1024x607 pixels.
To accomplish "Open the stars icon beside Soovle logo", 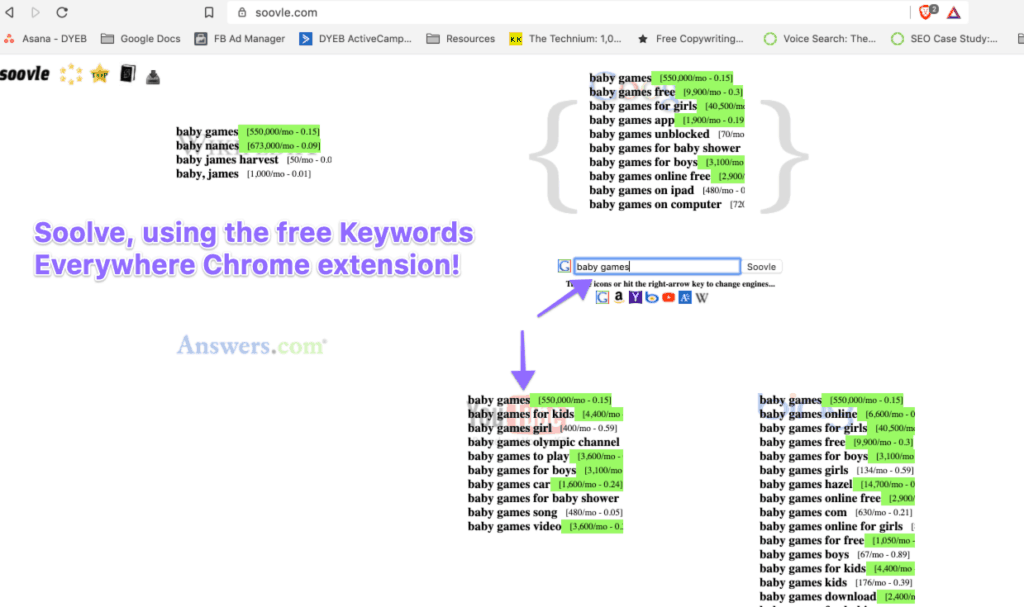I will [x=71, y=74].
